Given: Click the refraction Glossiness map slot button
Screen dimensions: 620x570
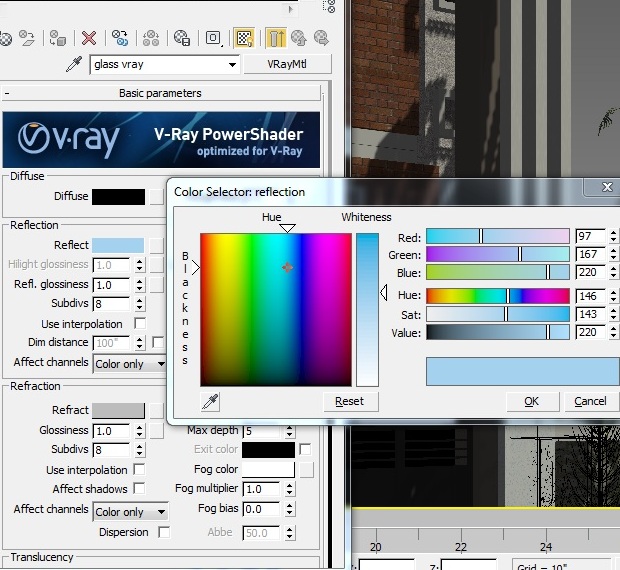Looking at the screenshot, I should click(x=157, y=430).
